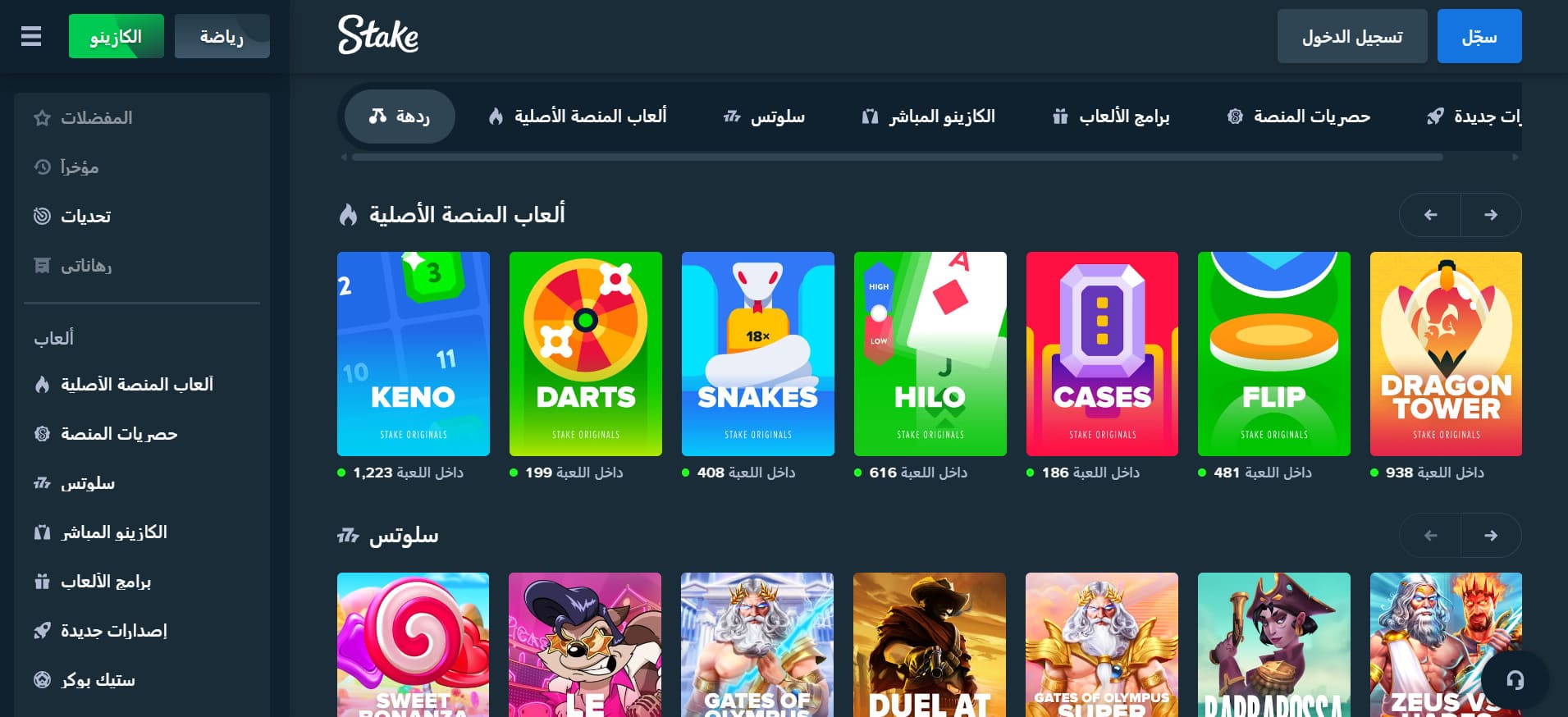Show next slots games arrow
The height and width of the screenshot is (717, 1568).
pyautogui.click(x=1491, y=536)
